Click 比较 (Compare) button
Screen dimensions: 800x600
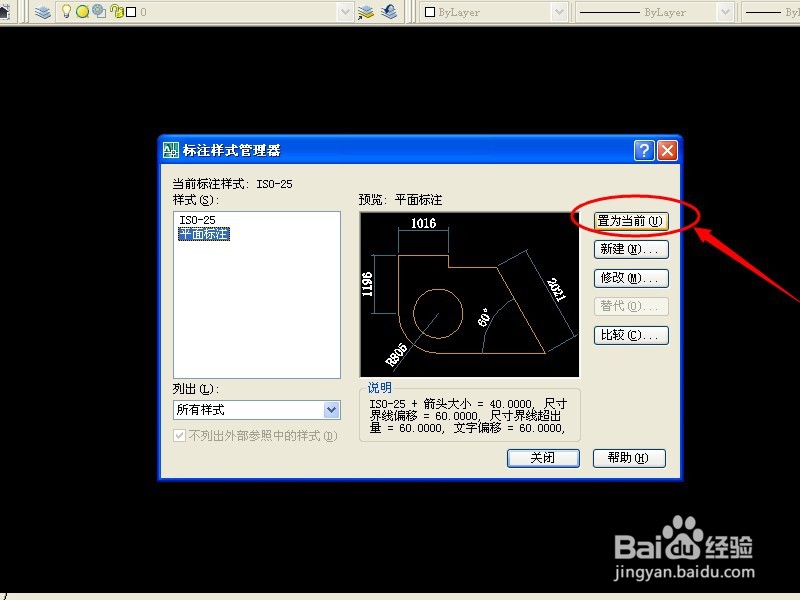pyautogui.click(x=631, y=335)
